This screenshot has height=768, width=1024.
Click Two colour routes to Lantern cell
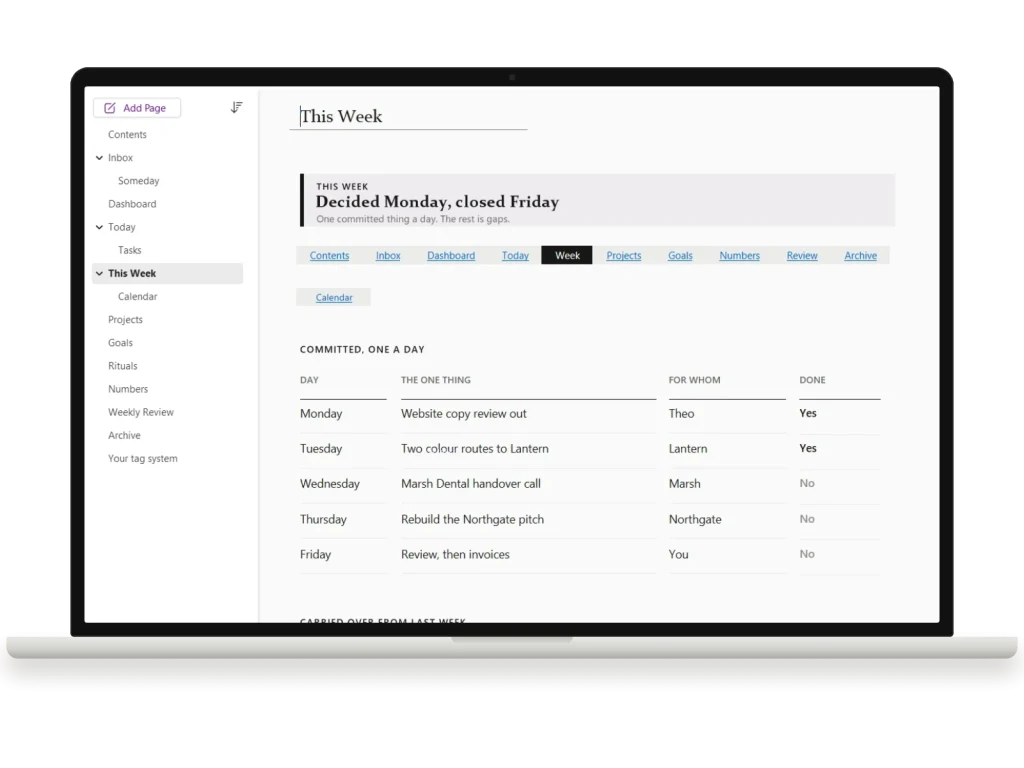[x=475, y=449]
